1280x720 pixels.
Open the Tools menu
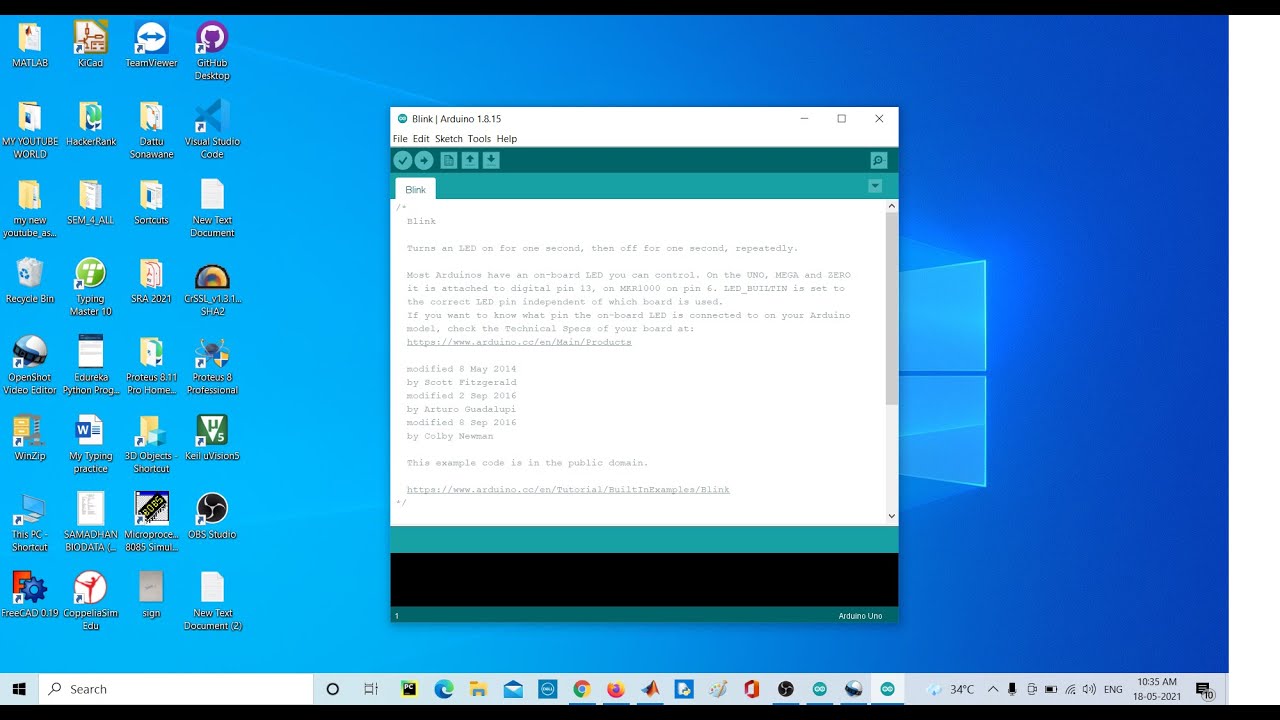479,139
